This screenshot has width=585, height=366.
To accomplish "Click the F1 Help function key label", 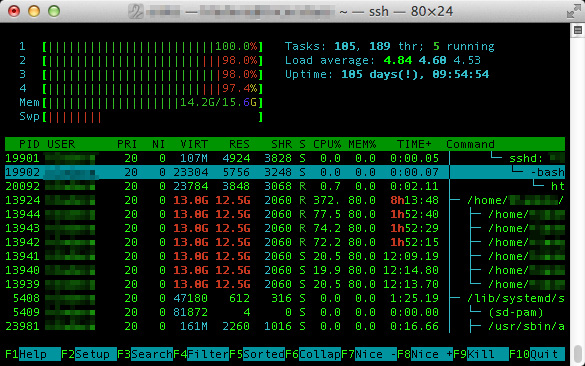I will click(x=33, y=354).
